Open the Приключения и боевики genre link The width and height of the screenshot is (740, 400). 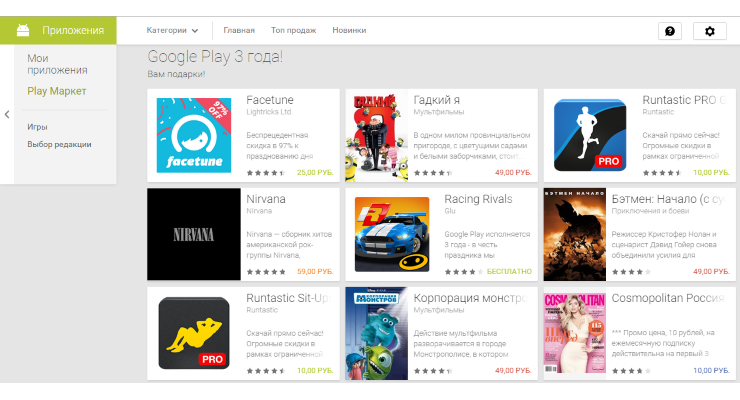coord(650,211)
